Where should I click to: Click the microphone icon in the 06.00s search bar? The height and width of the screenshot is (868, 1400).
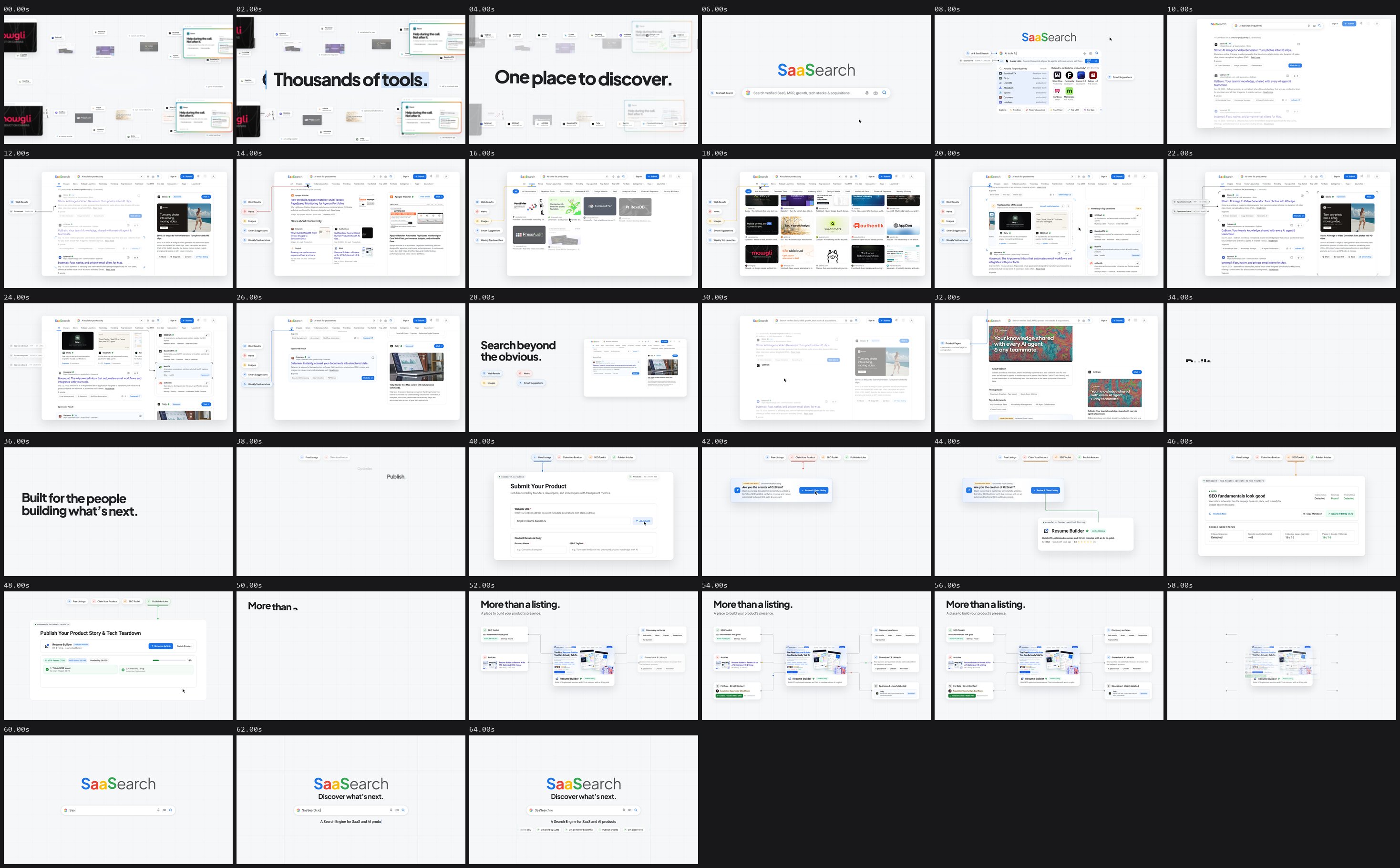click(x=867, y=93)
